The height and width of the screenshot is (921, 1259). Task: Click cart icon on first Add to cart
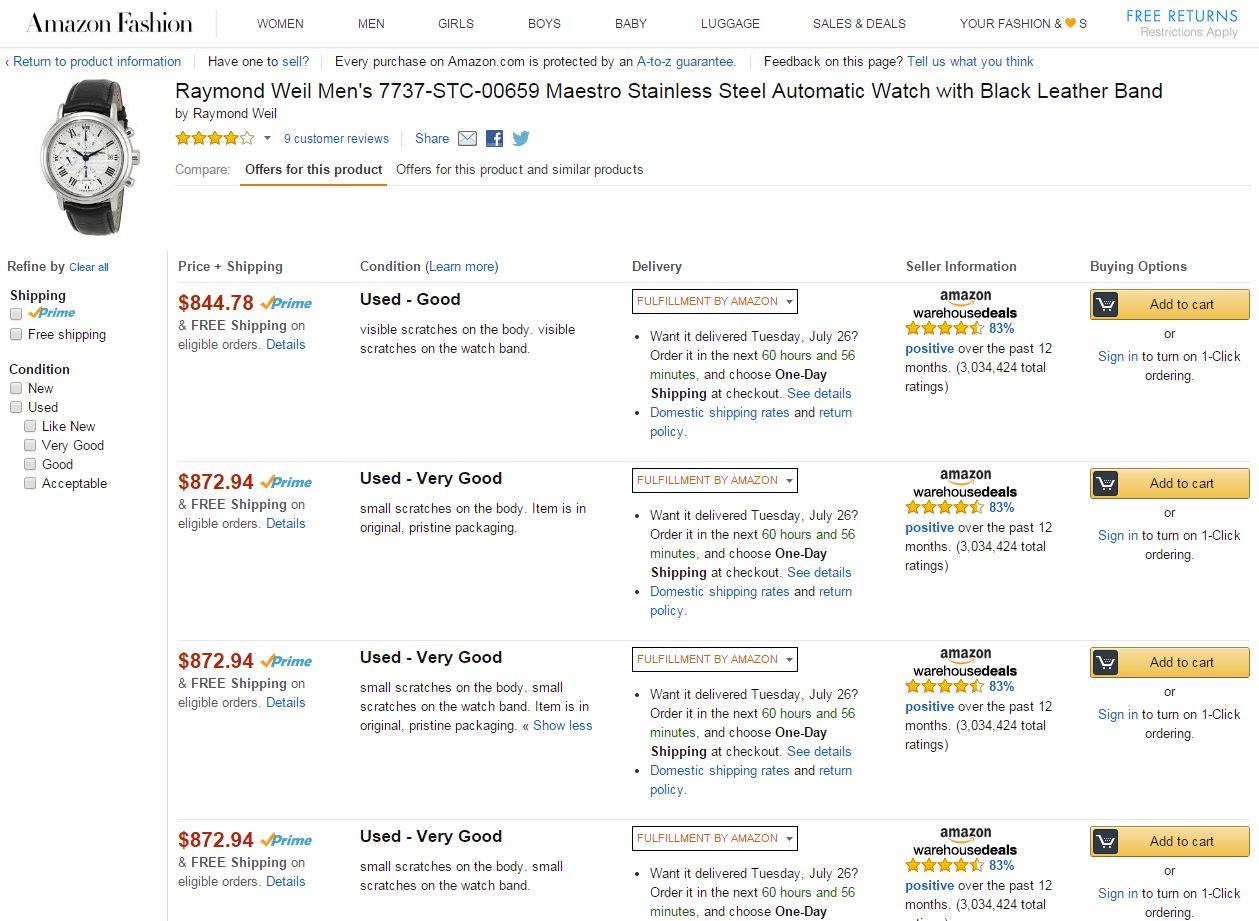click(x=1105, y=305)
